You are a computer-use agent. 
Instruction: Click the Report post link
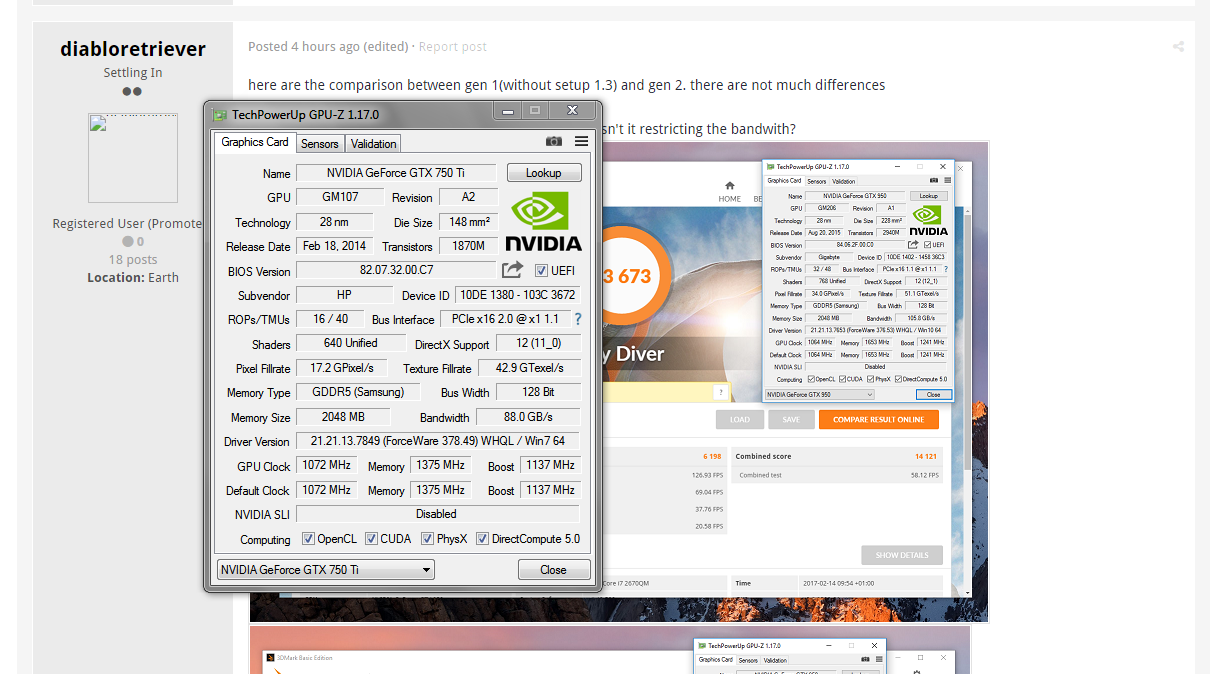pyautogui.click(x=453, y=47)
